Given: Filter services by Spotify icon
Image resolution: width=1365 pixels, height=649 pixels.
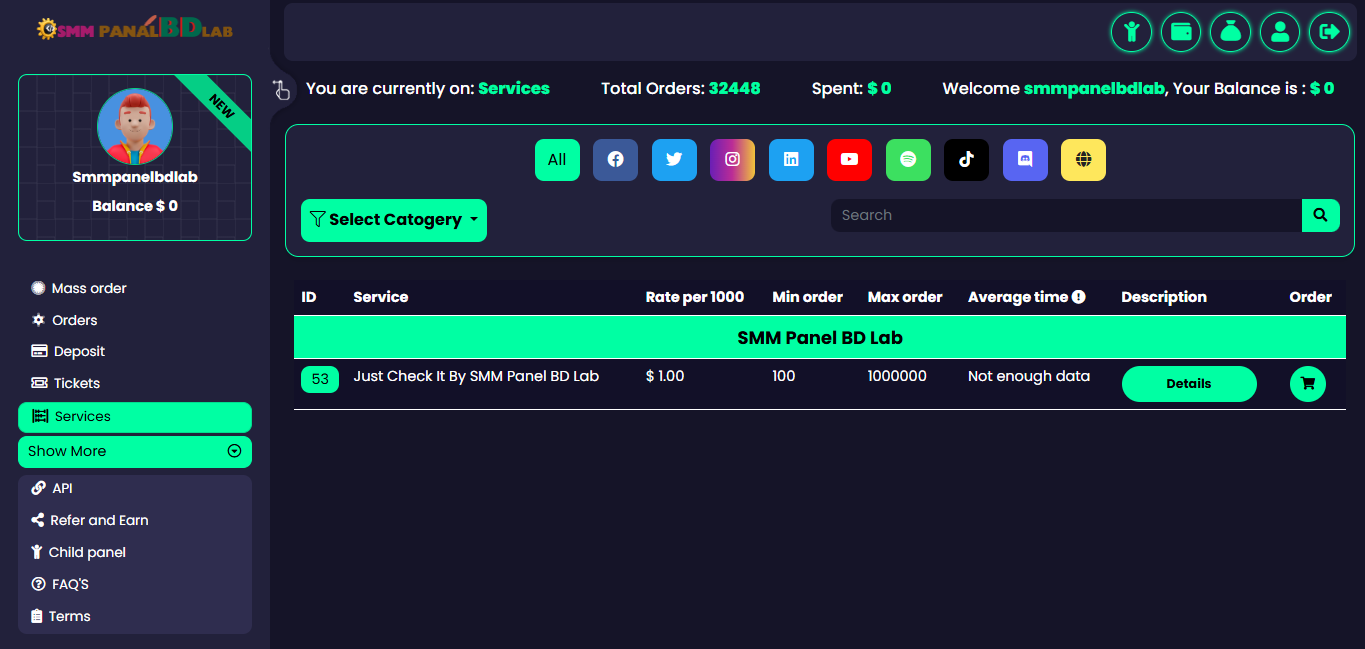Looking at the screenshot, I should click(908, 160).
